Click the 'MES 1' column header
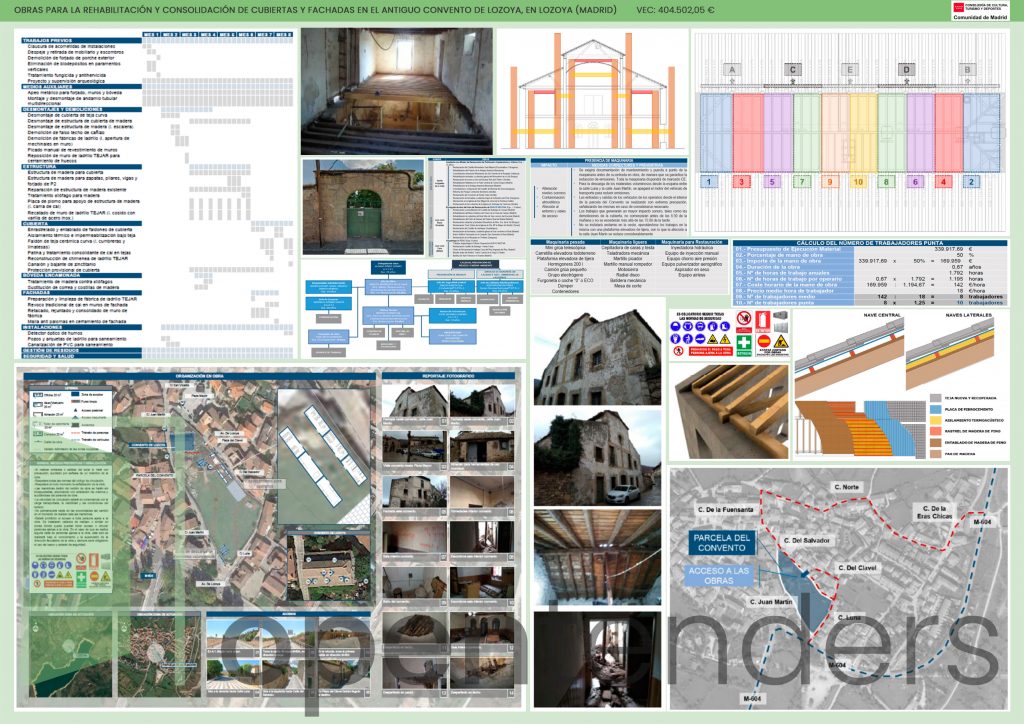The height and width of the screenshot is (724, 1024). [152, 35]
